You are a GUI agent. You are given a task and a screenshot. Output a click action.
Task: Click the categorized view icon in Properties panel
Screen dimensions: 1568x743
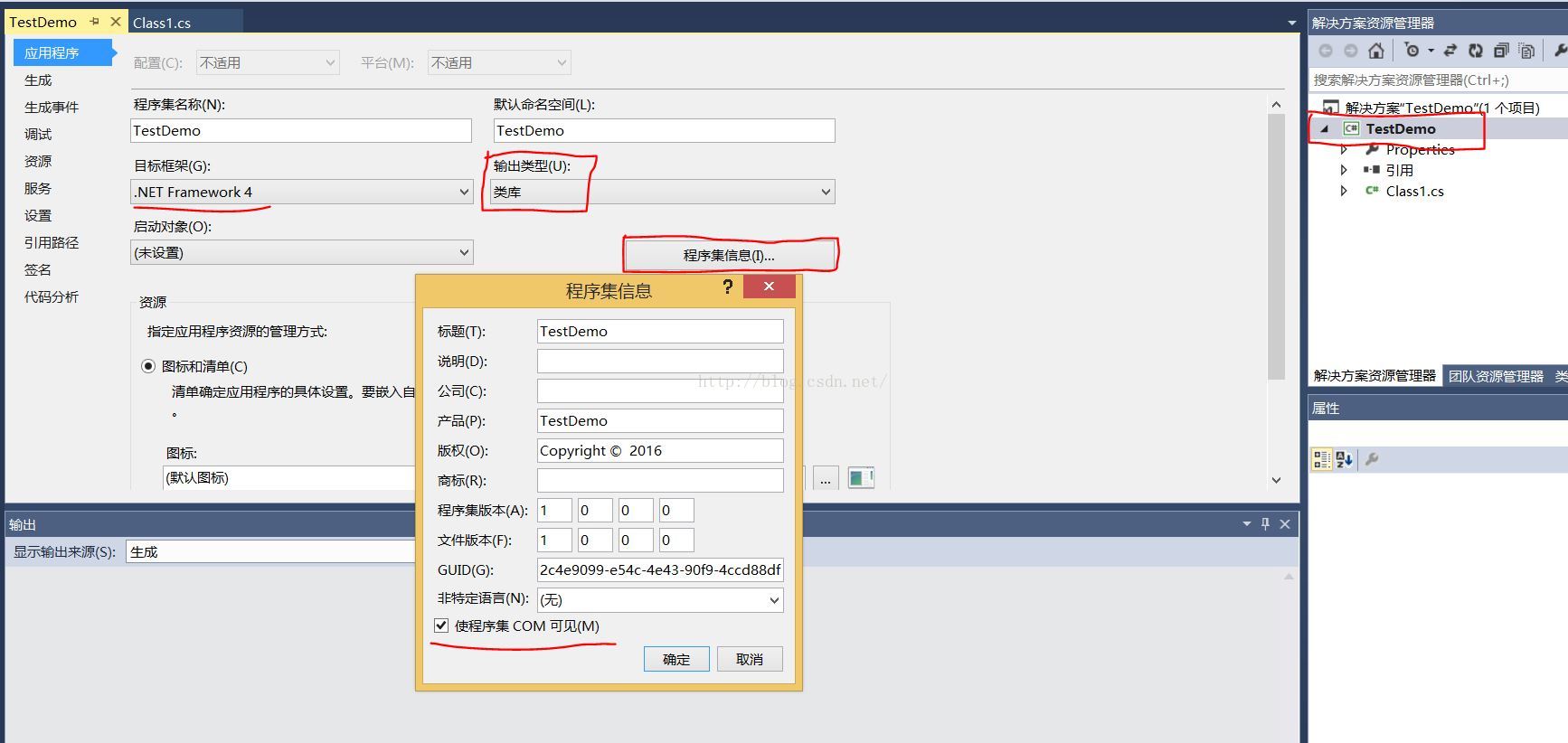1321,459
